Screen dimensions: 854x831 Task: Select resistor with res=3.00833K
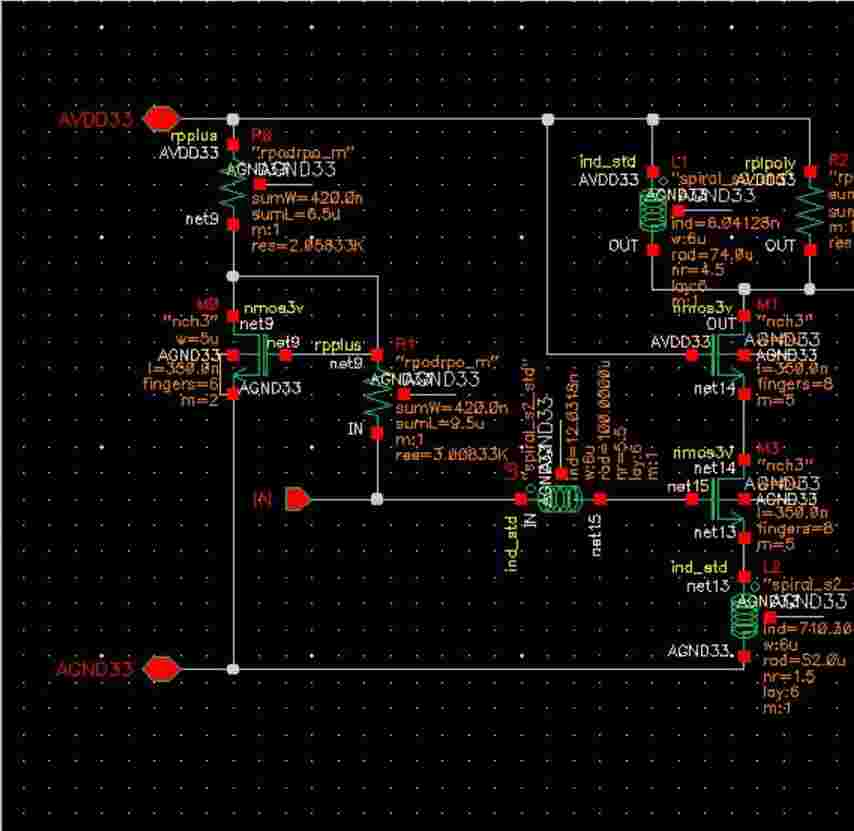(x=377, y=395)
